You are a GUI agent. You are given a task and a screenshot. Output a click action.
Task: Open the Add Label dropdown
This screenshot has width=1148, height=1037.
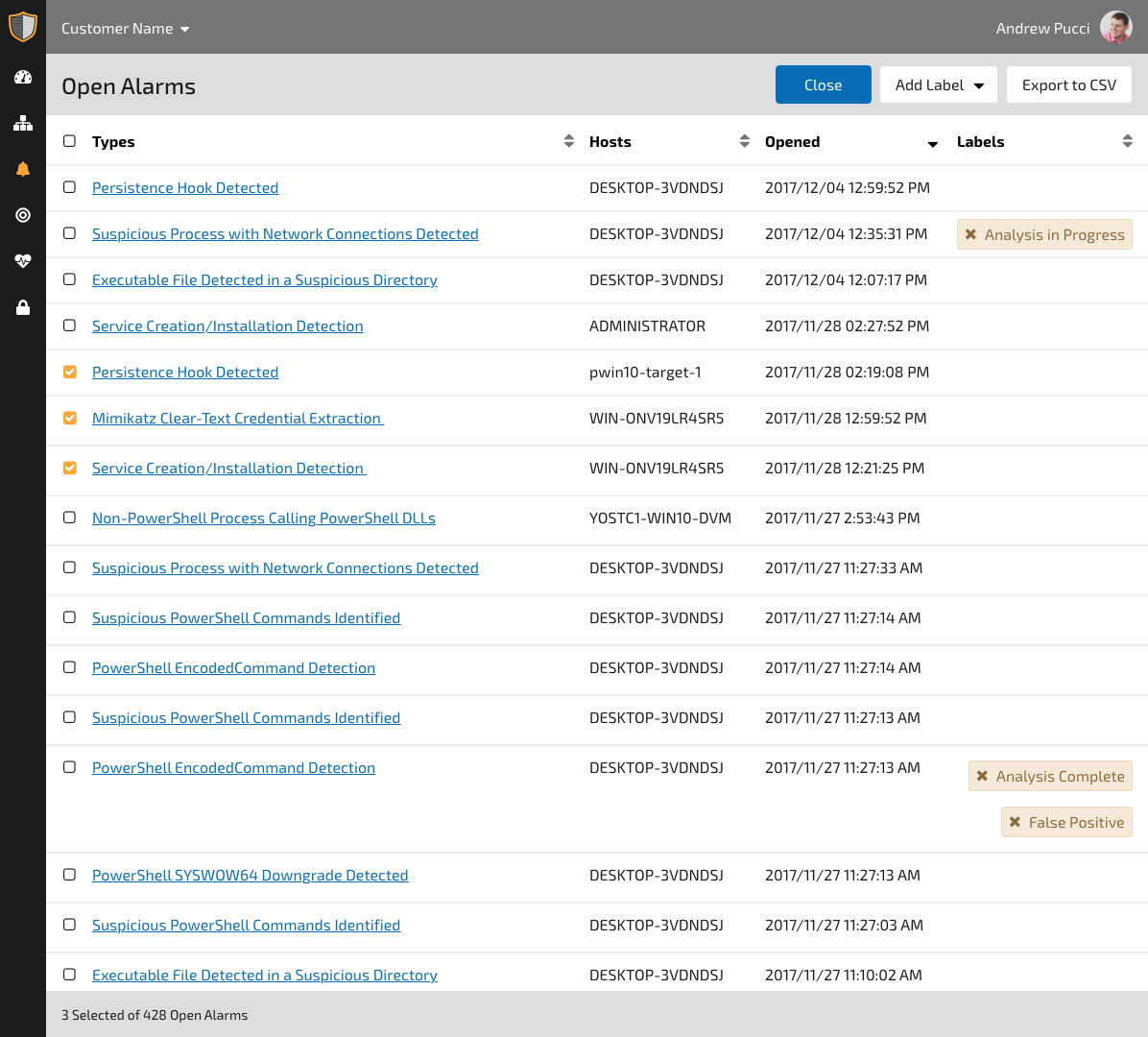click(x=939, y=84)
